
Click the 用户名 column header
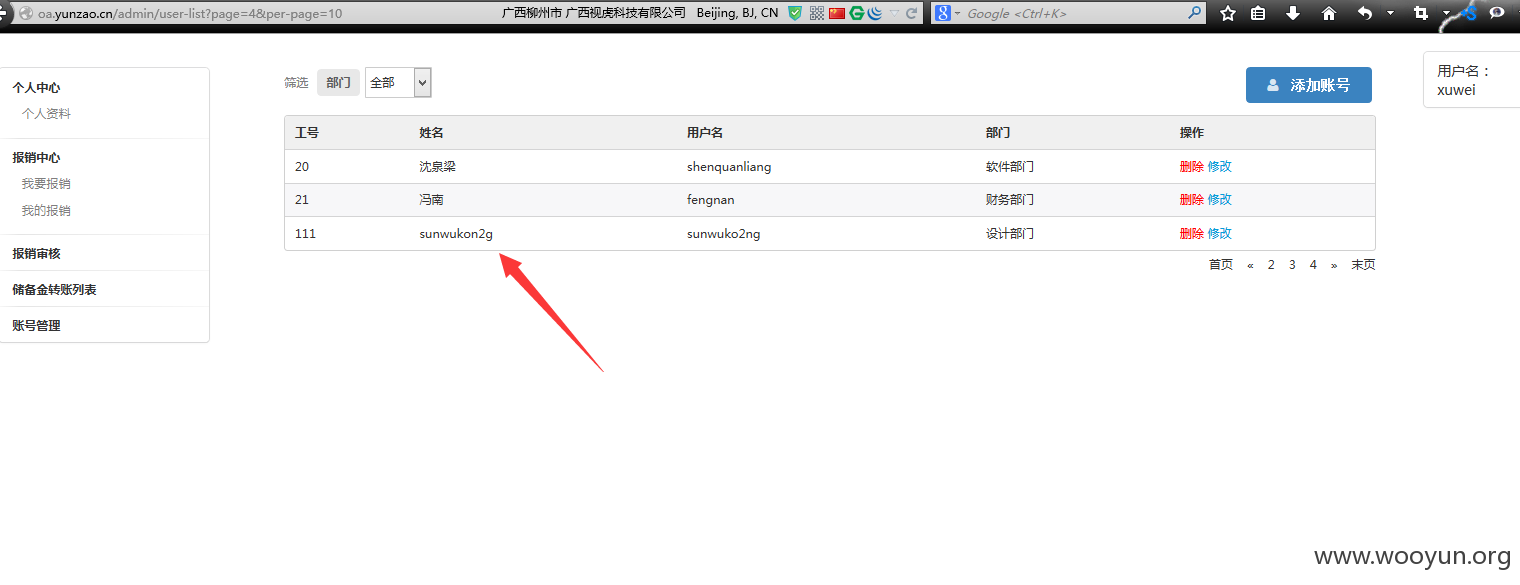(705, 133)
